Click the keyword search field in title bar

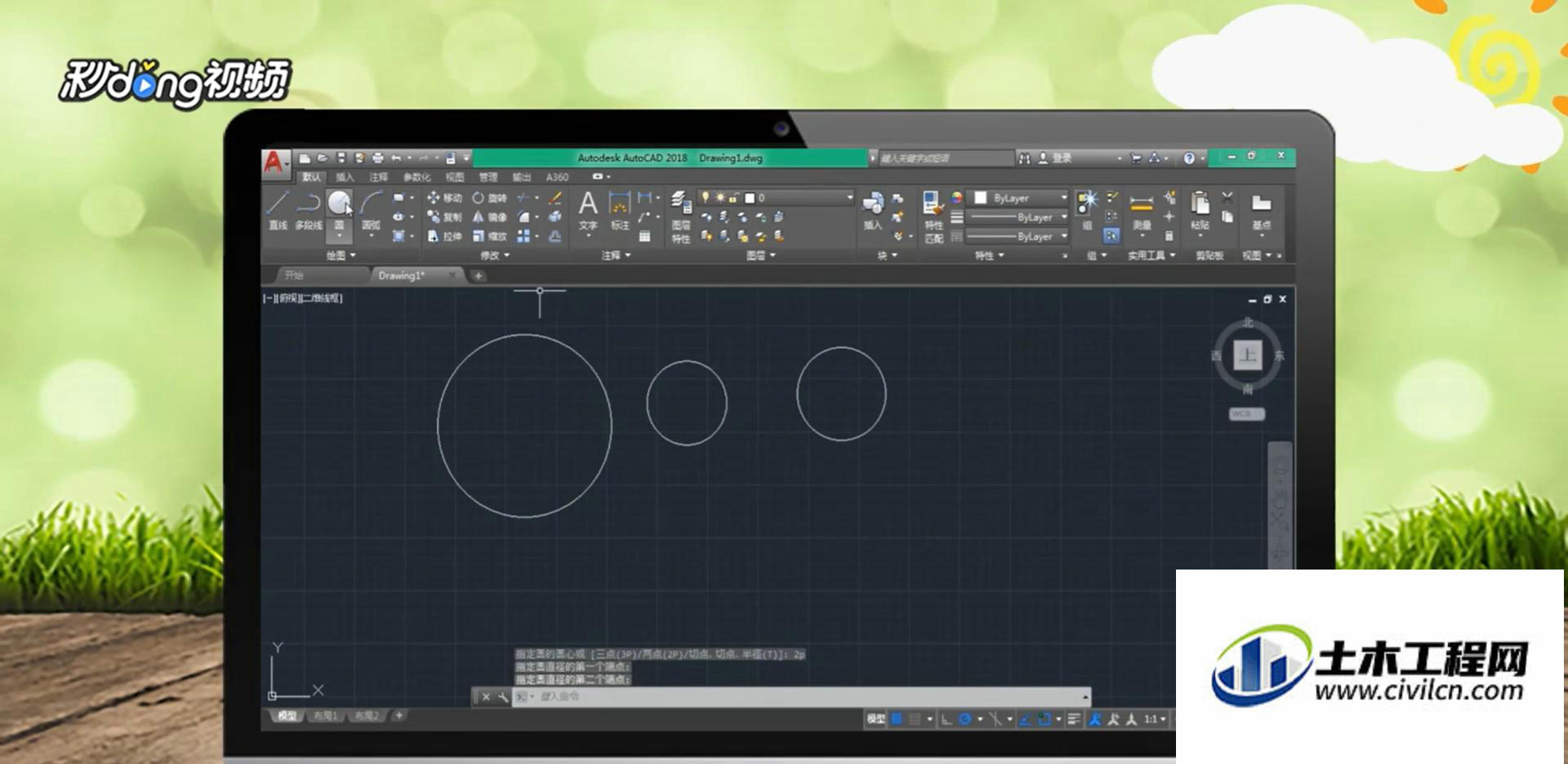click(x=946, y=158)
